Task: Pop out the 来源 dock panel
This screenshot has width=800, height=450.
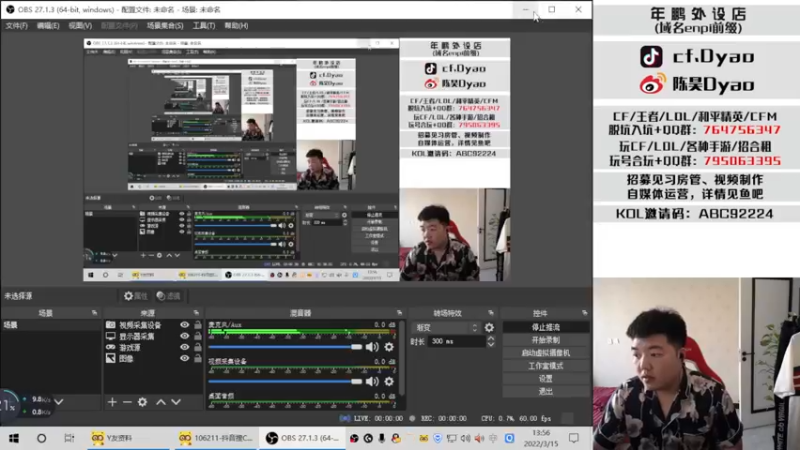Action: 196,313
